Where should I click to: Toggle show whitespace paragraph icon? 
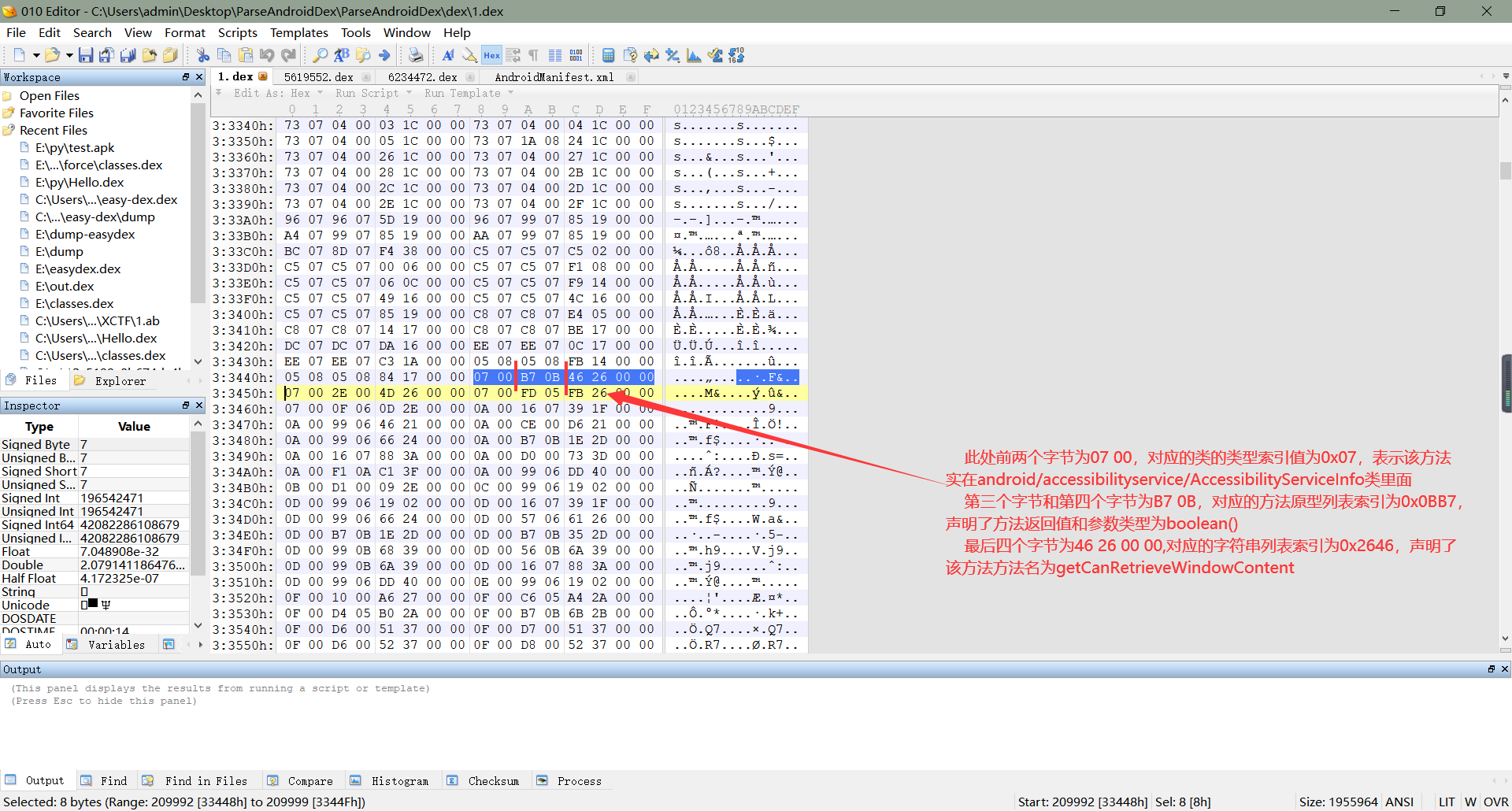(x=533, y=55)
